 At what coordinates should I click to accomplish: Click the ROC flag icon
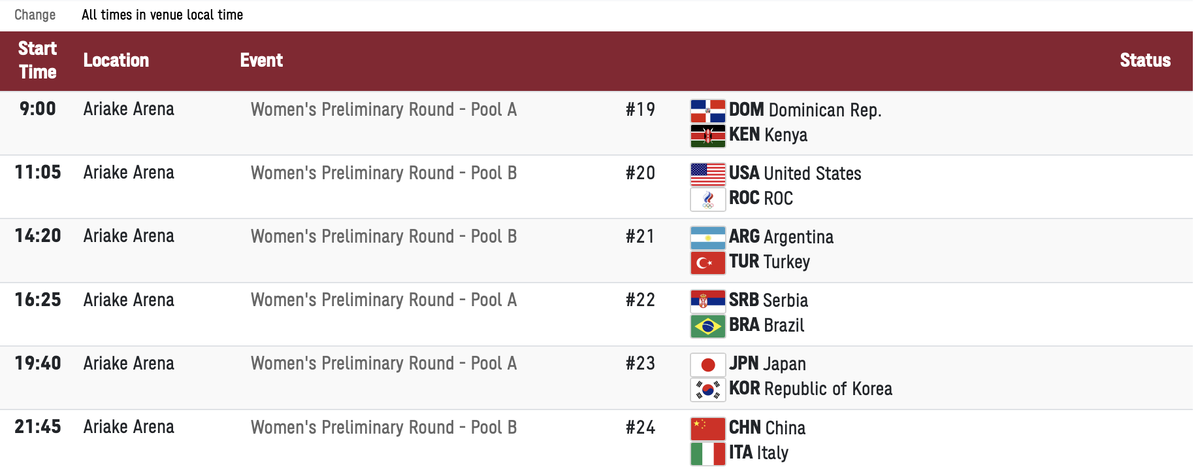pyautogui.click(x=708, y=198)
